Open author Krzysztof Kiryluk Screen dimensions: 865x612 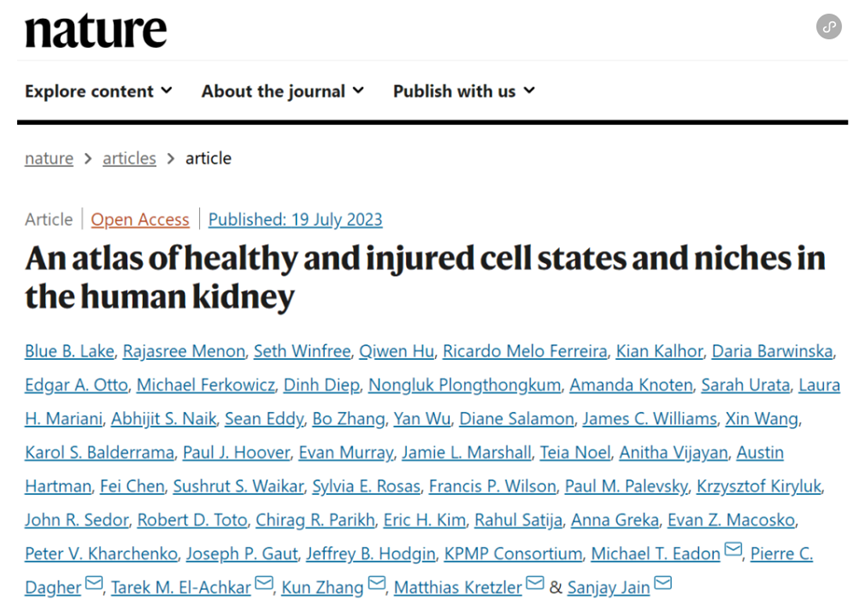[x=759, y=486]
